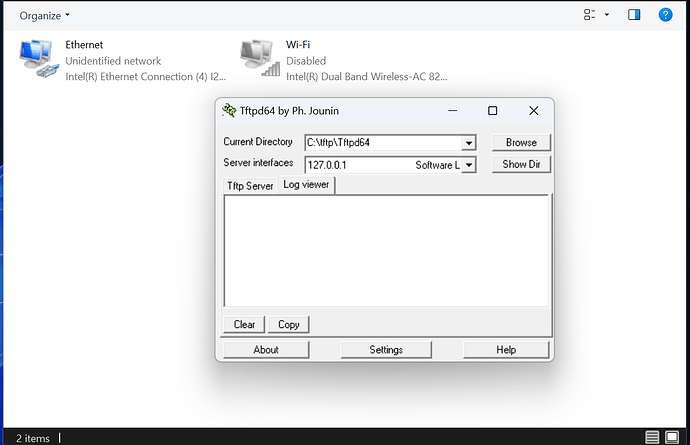Click the Tftpd64 title bar app icon
690x445 pixels.
(x=229, y=110)
